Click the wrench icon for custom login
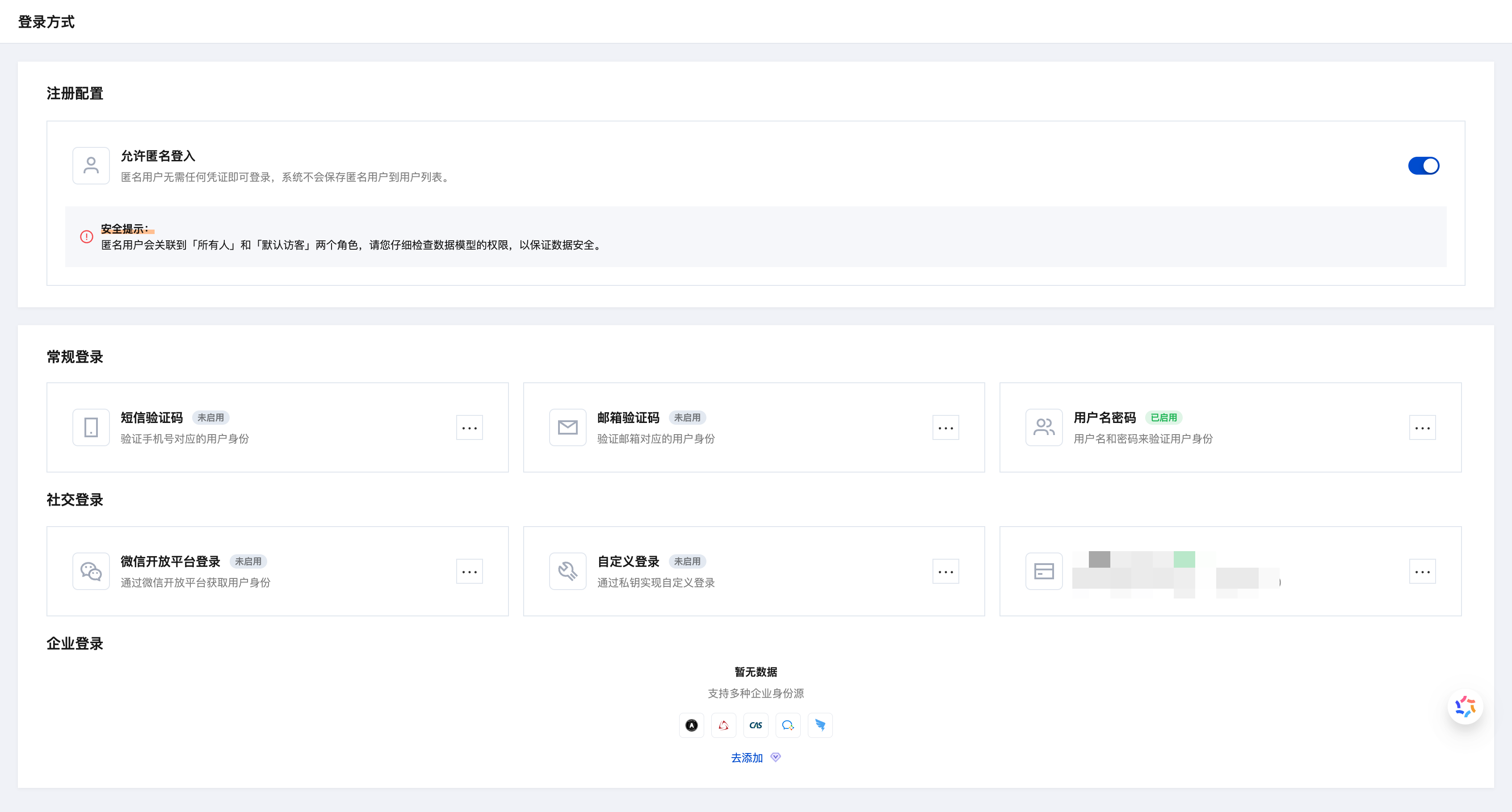 [x=567, y=571]
